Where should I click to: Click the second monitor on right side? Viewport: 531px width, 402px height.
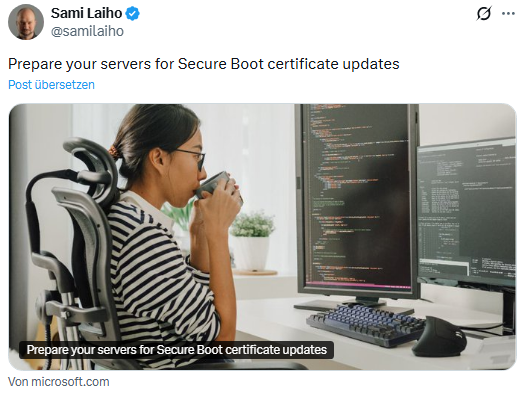tap(467, 211)
